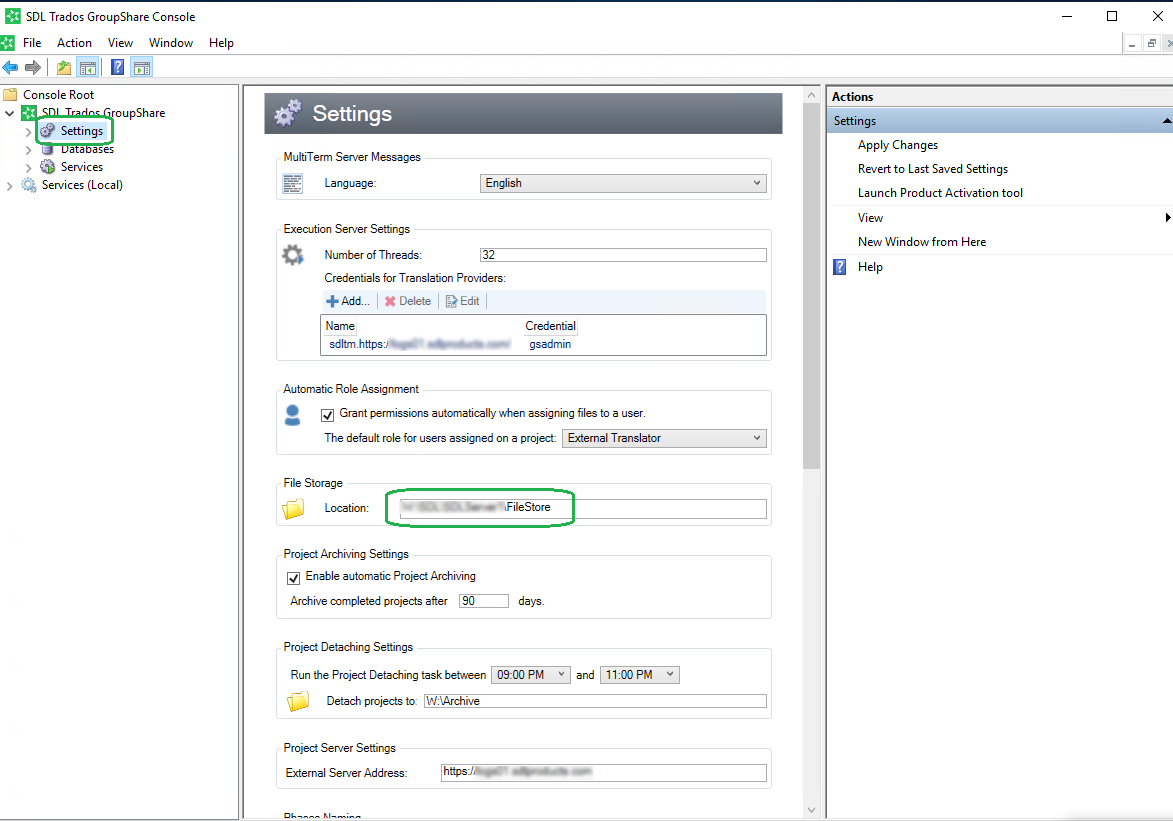The width and height of the screenshot is (1173, 821).
Task: Click the File Storage Location field
Action: tap(582, 508)
